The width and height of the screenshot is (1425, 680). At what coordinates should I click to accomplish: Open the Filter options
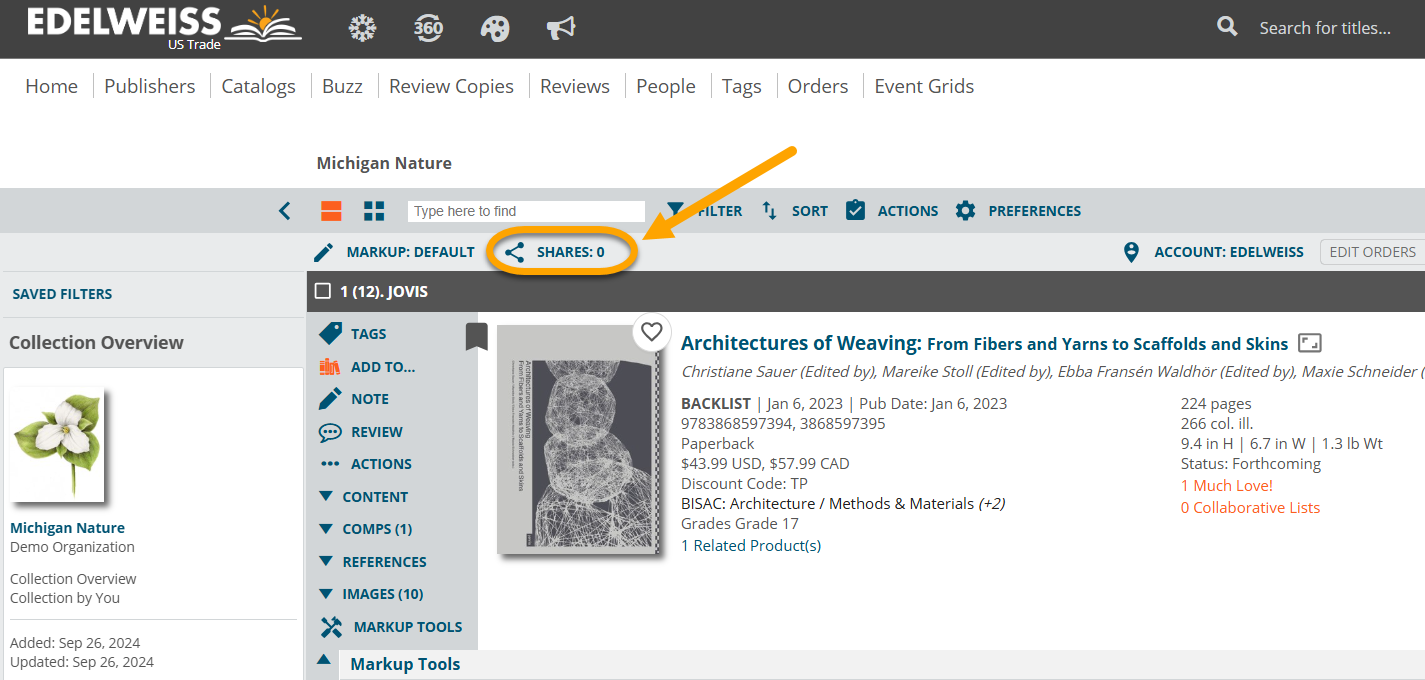[x=705, y=211]
